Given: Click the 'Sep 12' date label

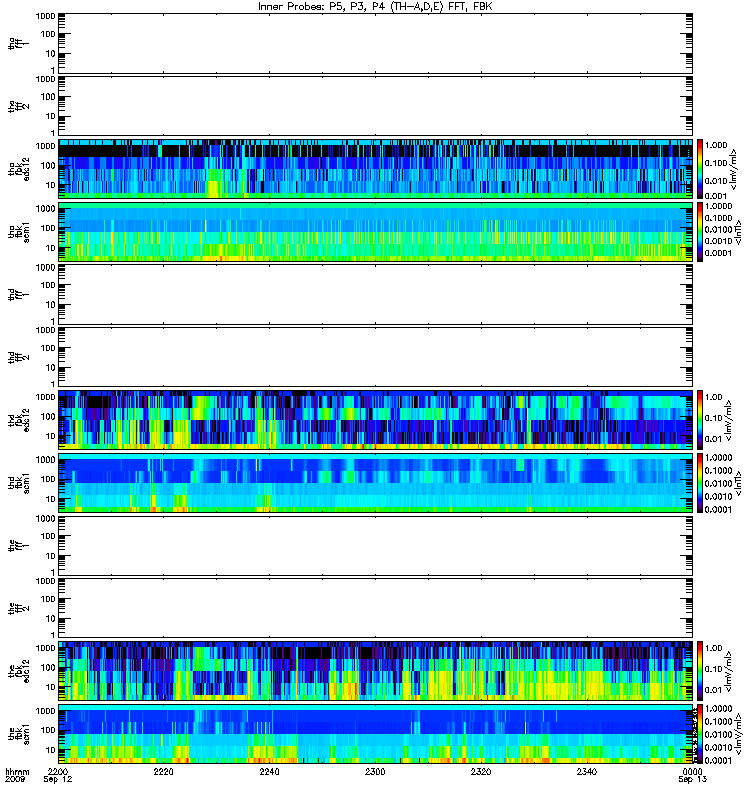Looking at the screenshot, I should coord(58,779).
